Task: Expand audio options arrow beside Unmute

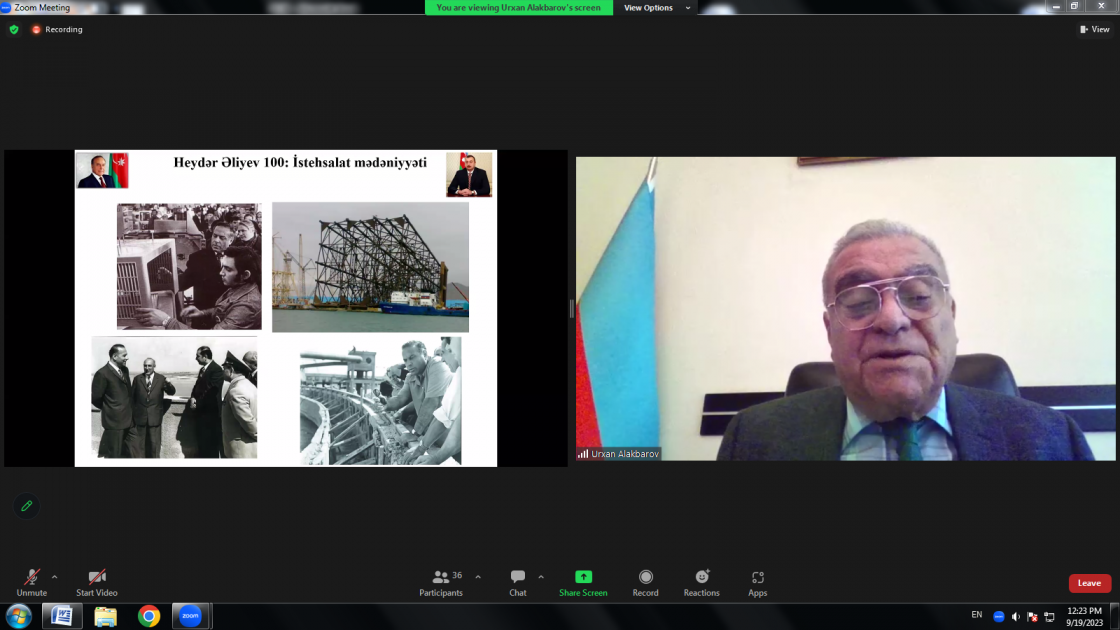Action: coord(55,577)
